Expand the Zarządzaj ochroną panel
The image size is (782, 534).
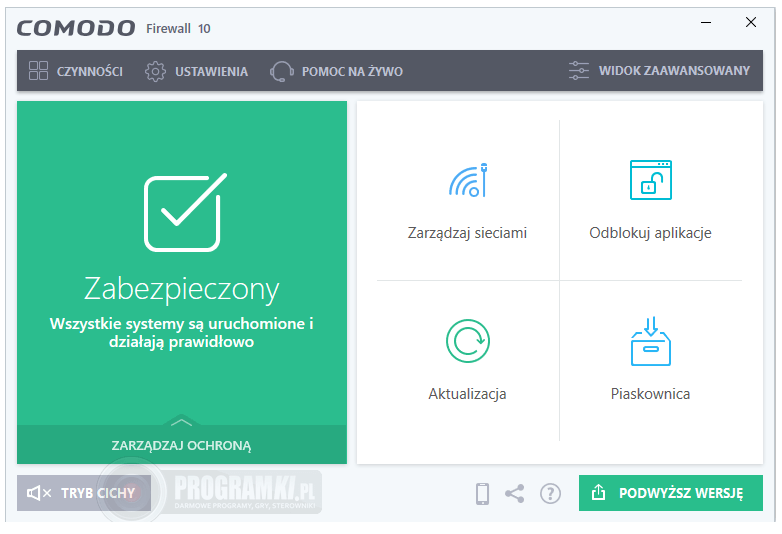tap(182, 445)
